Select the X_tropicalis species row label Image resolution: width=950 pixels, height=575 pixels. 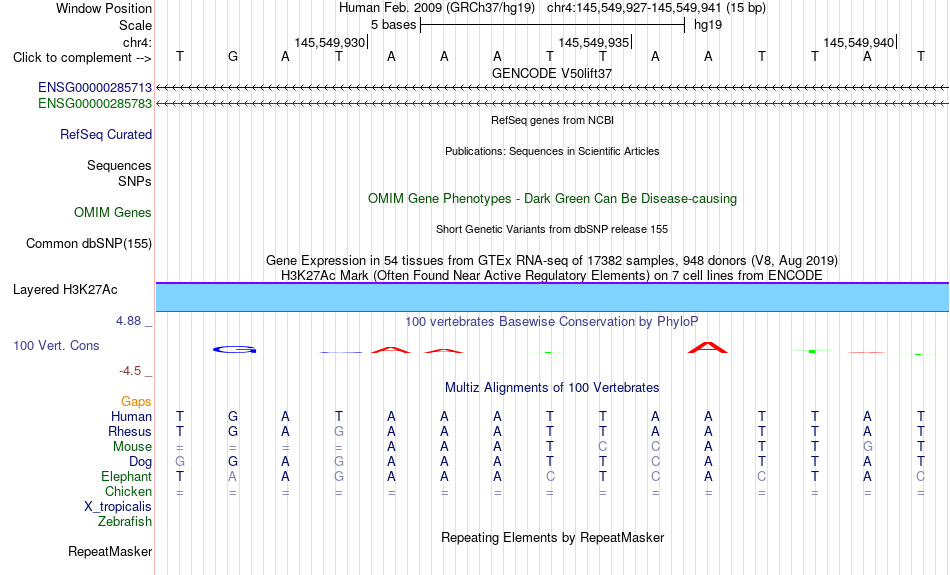pos(118,507)
